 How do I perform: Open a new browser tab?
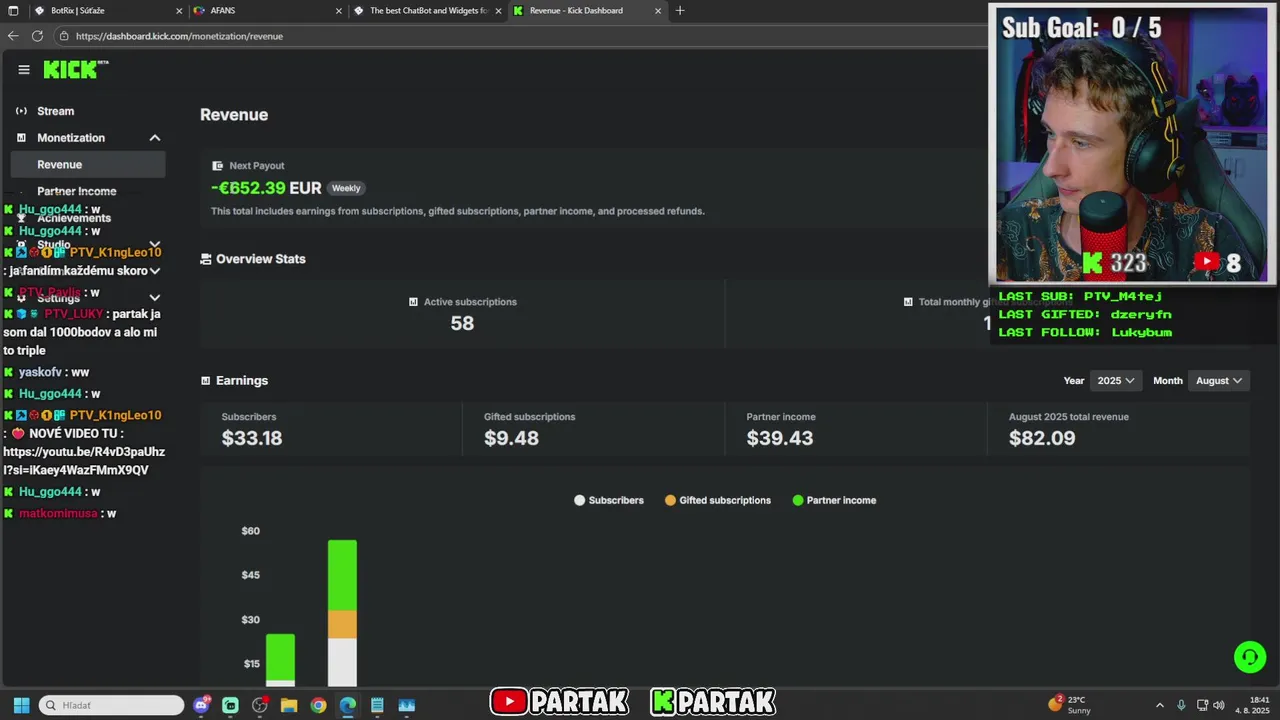pyautogui.click(x=680, y=11)
